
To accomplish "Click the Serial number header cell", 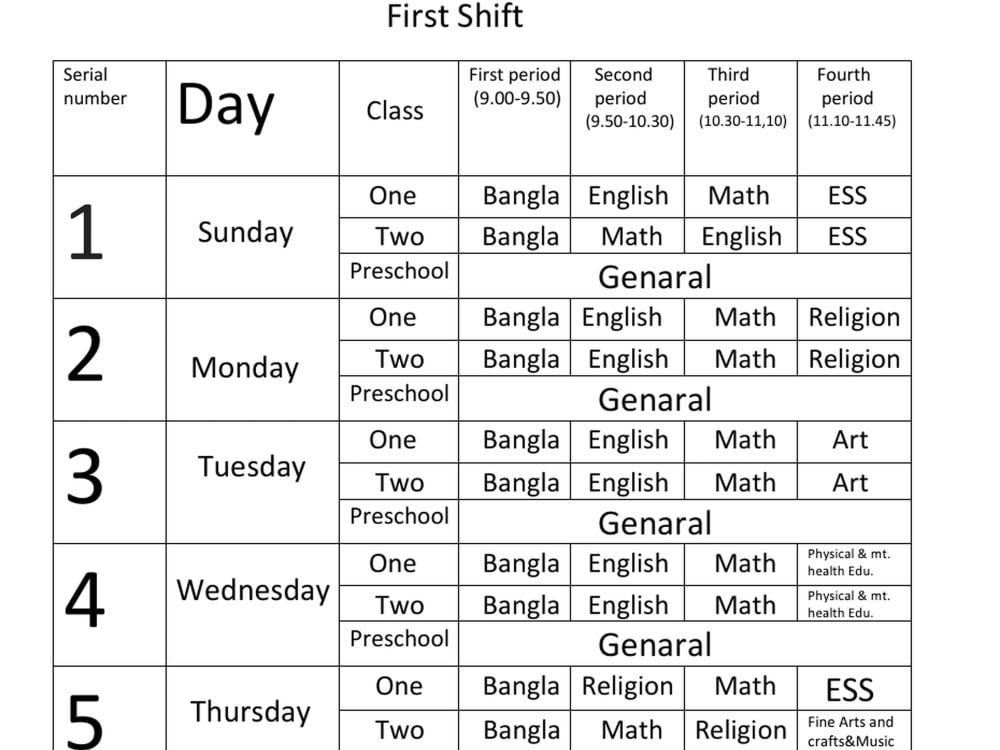I will tap(110, 118).
